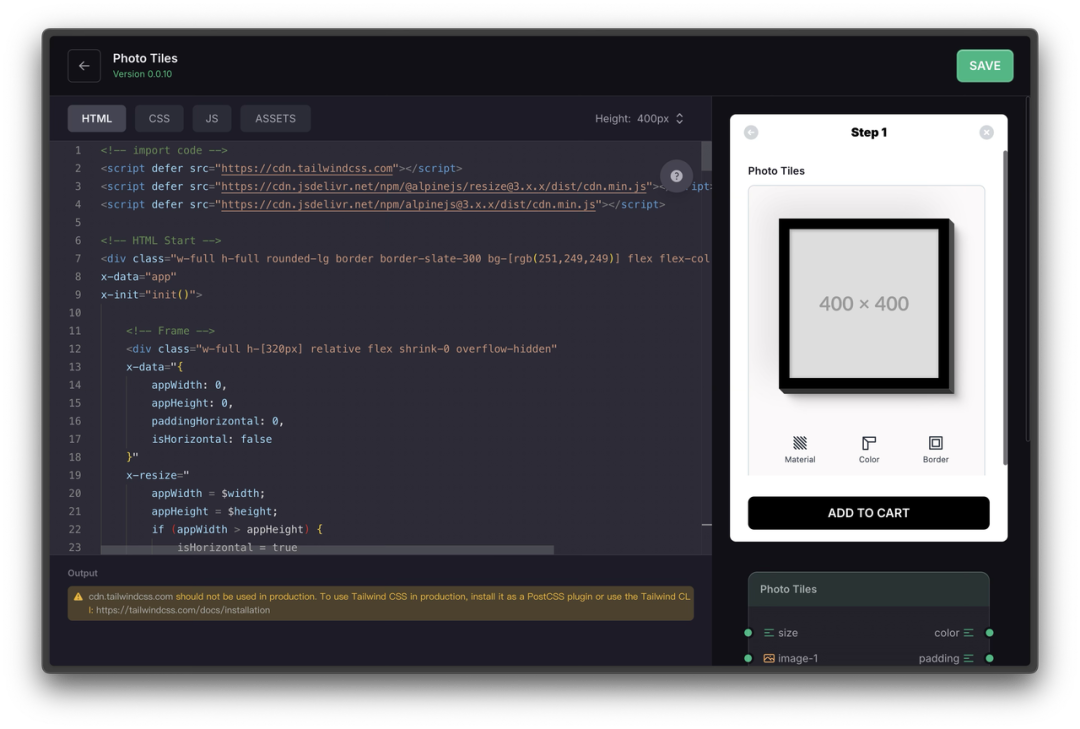1080x729 pixels.
Task: Click the previous step arrow in preview
Action: [x=751, y=132]
